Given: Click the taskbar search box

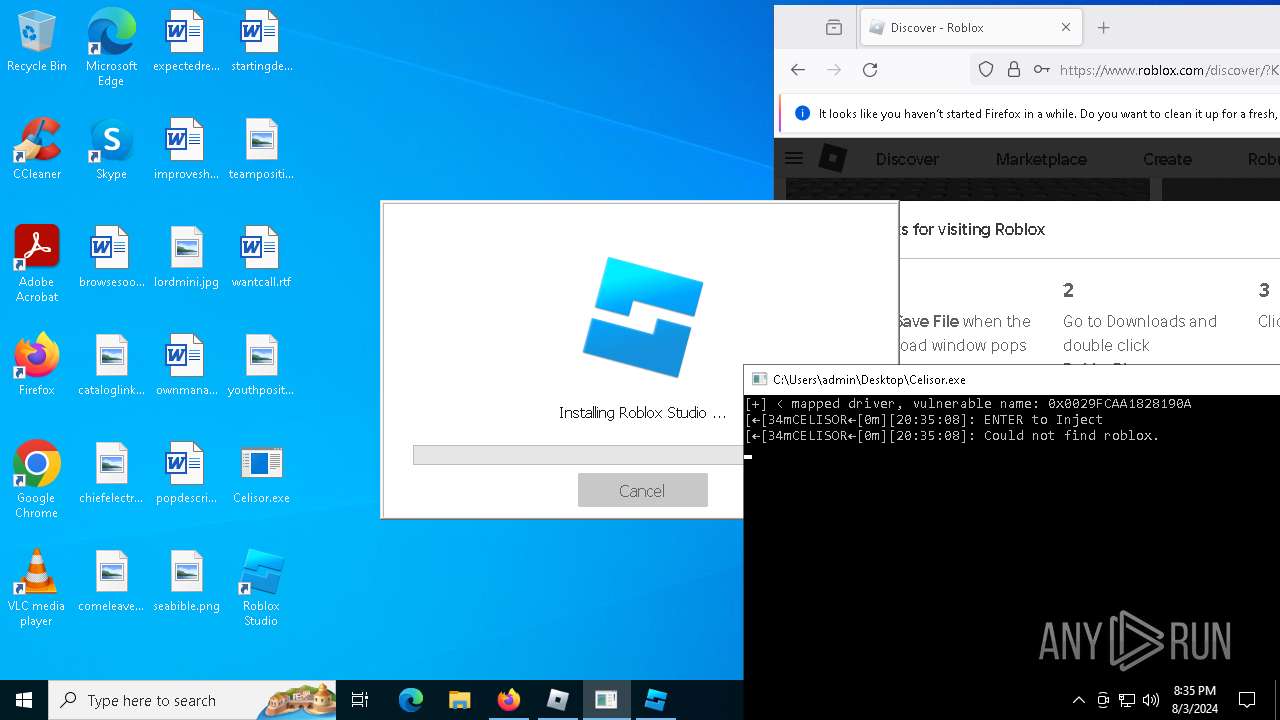Looking at the screenshot, I should (193, 700).
